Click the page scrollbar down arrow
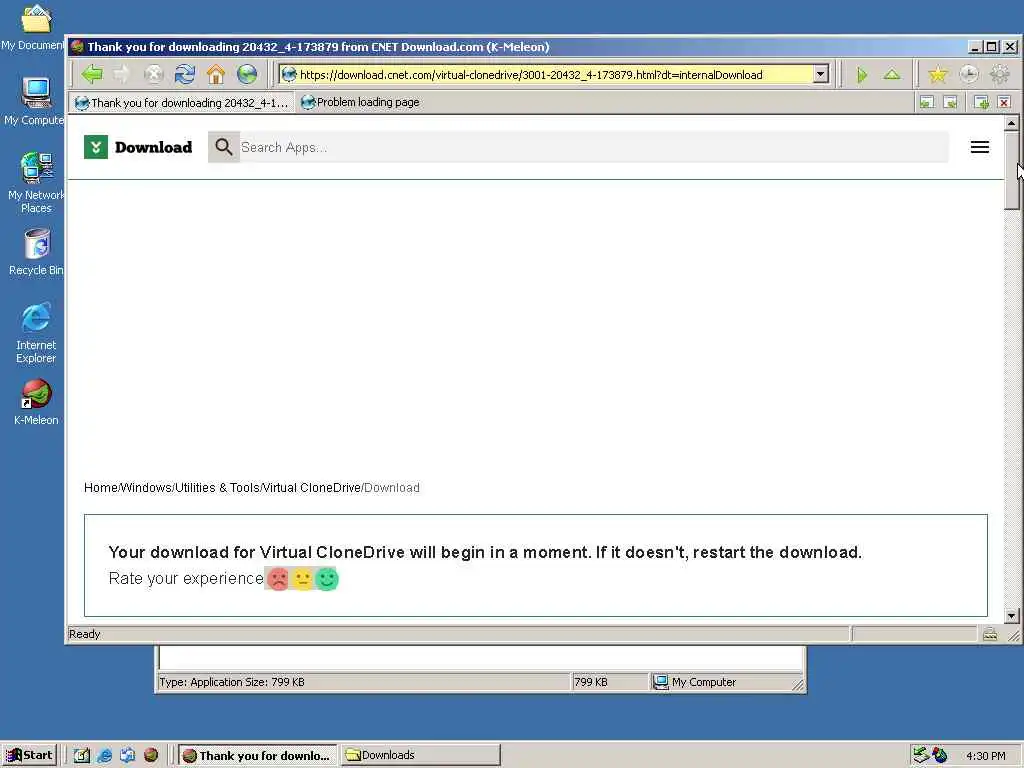This screenshot has width=1024, height=768. (x=1011, y=615)
